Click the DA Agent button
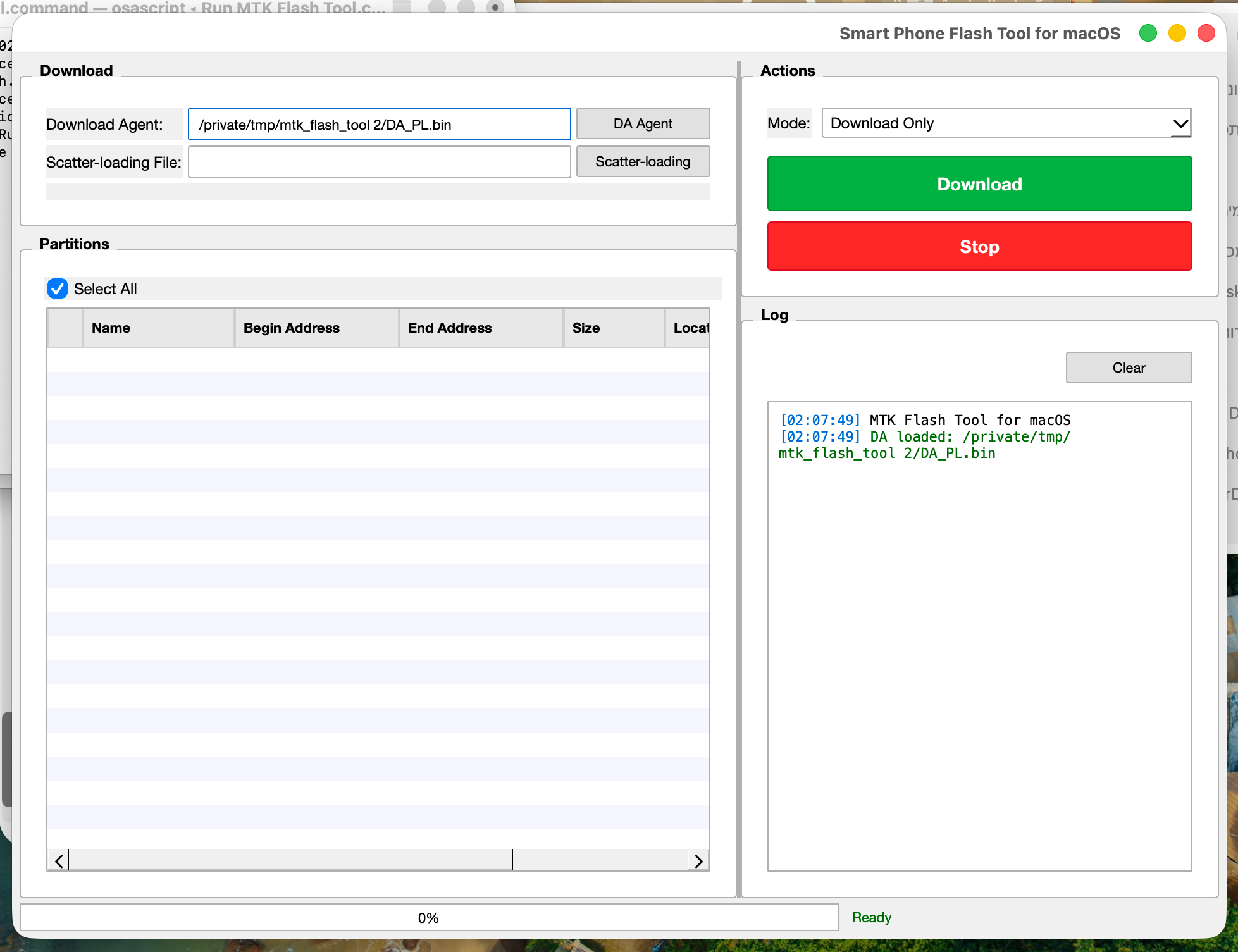Viewport: 1238px width, 952px height. point(643,123)
